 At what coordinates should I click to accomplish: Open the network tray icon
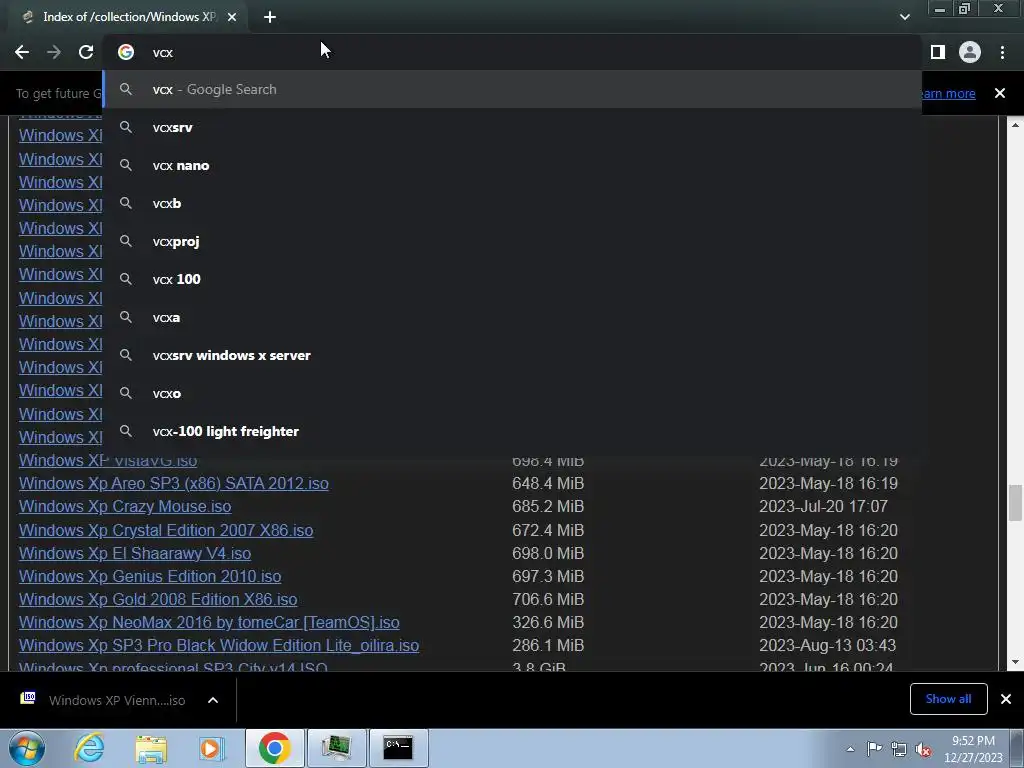click(899, 749)
